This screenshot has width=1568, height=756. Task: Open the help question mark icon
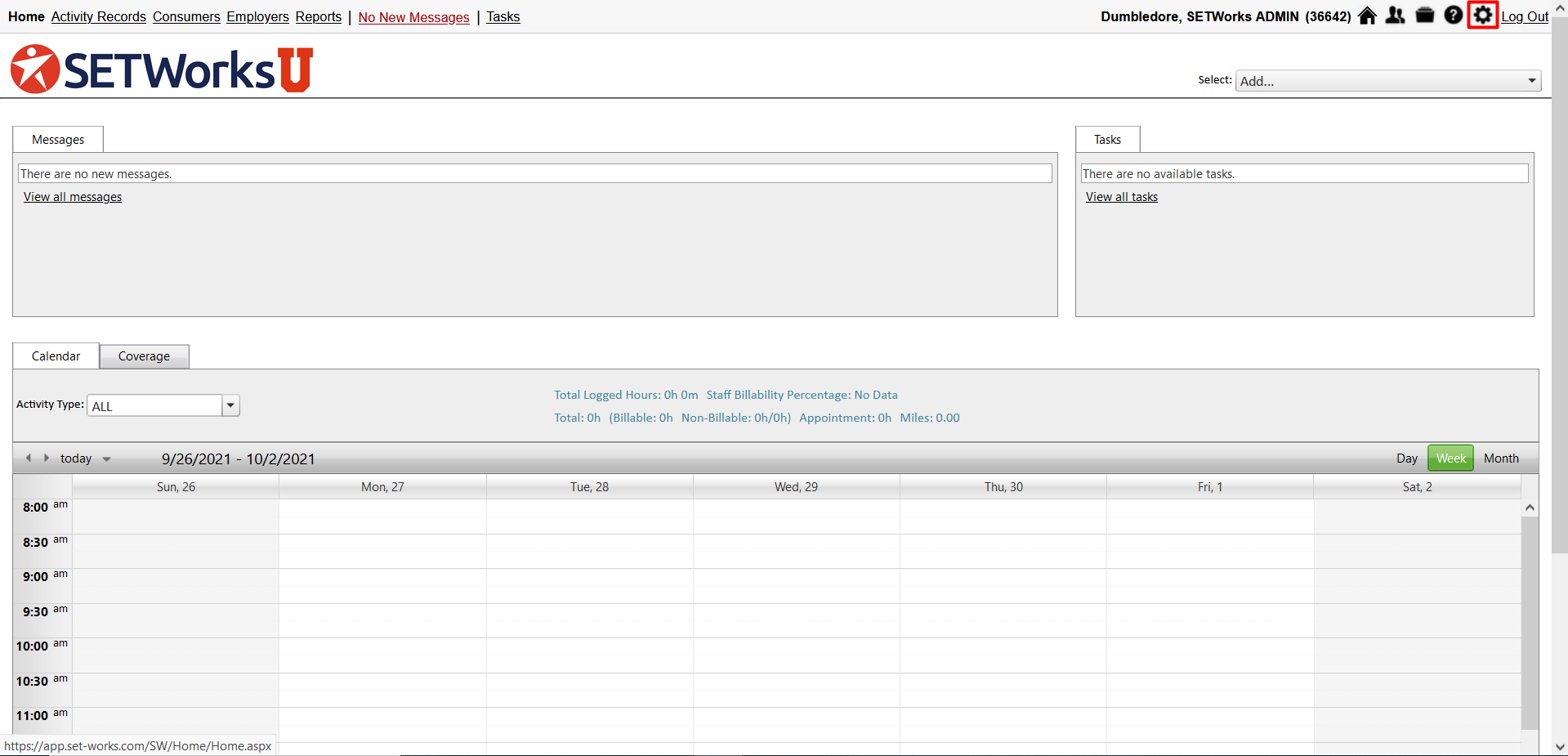point(1454,16)
